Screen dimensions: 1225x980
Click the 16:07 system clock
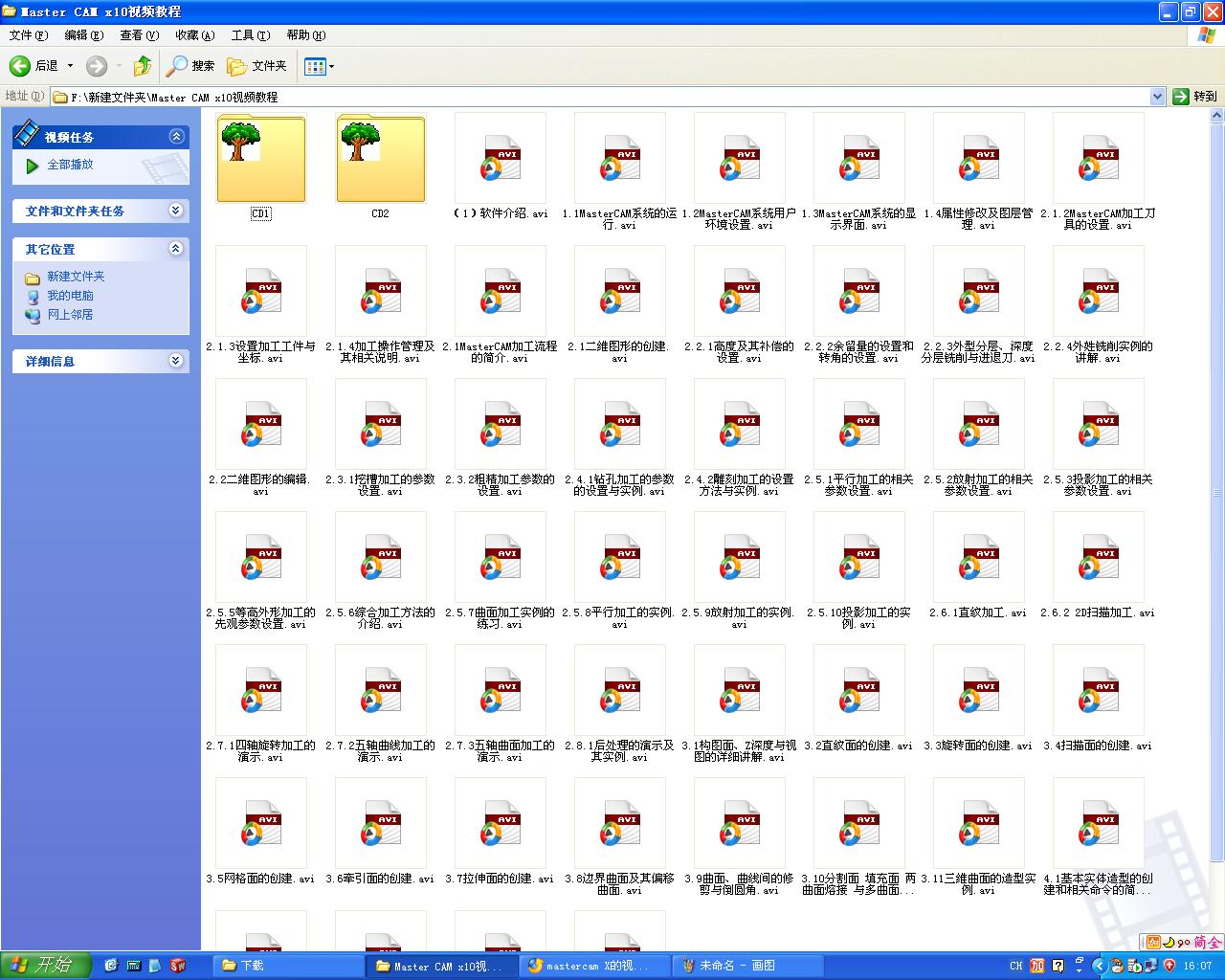[x=1197, y=966]
